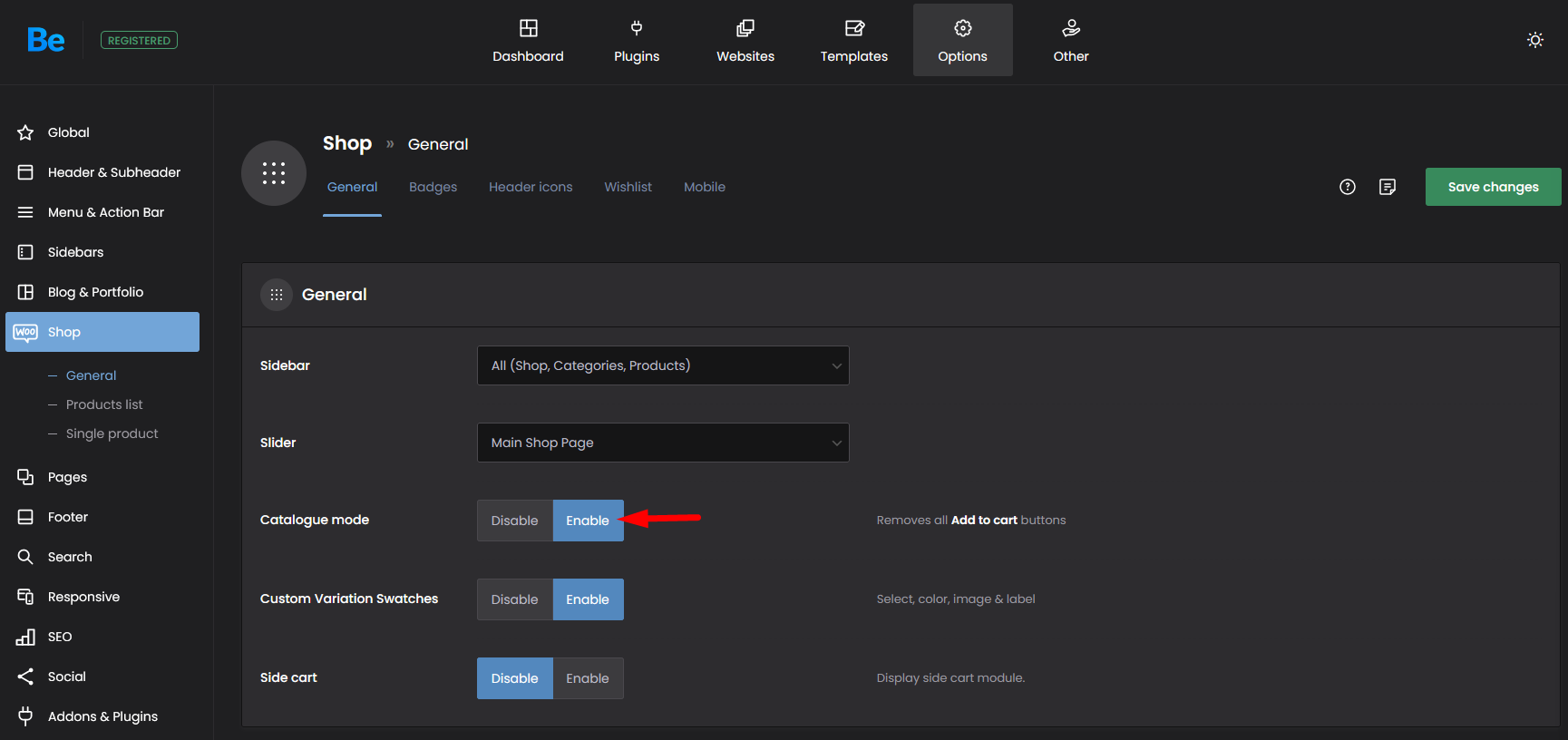
Task: Open the Dashboard top menu label
Action: point(528,56)
